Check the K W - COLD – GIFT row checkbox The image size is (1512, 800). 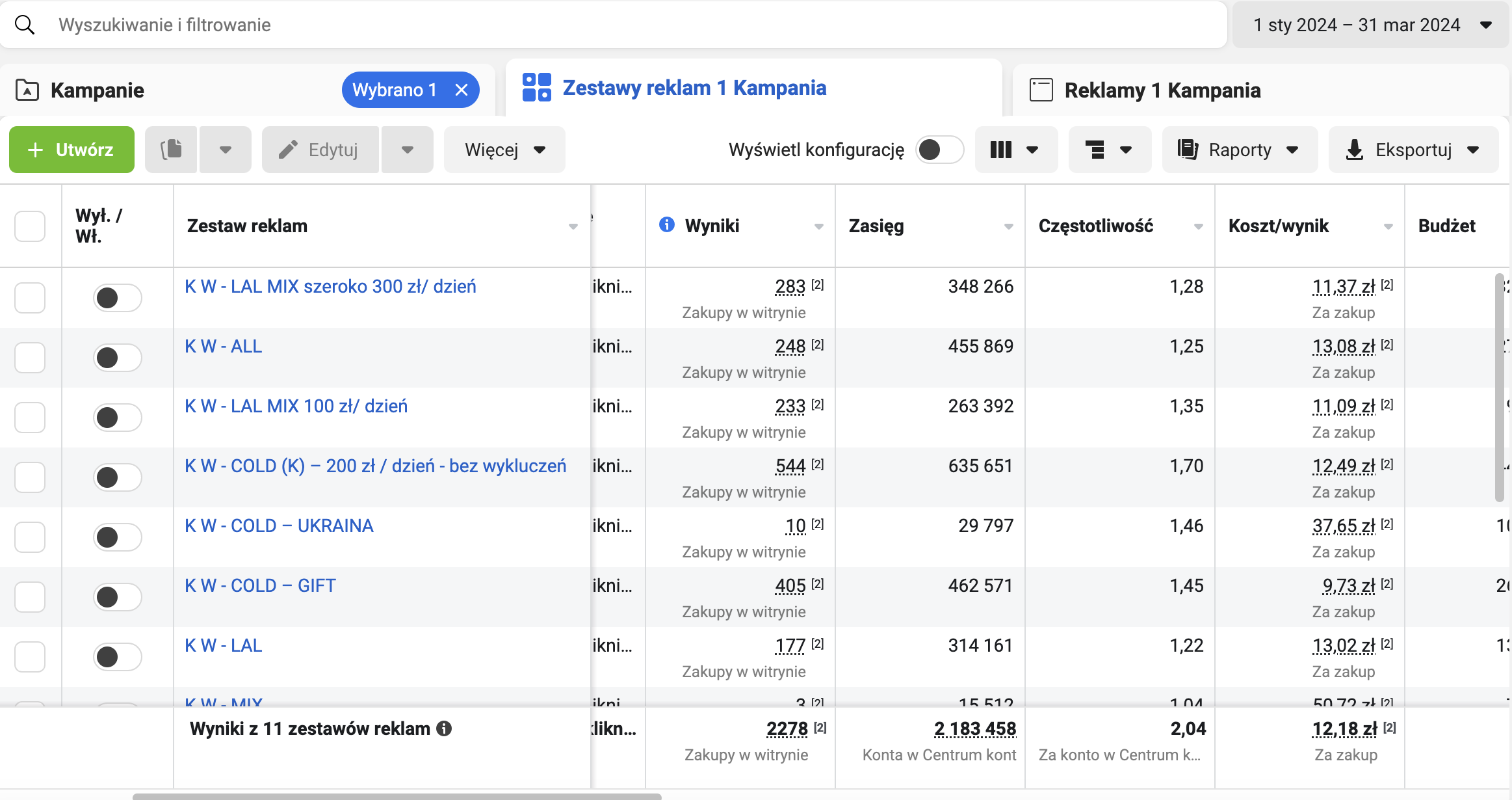[x=30, y=597]
